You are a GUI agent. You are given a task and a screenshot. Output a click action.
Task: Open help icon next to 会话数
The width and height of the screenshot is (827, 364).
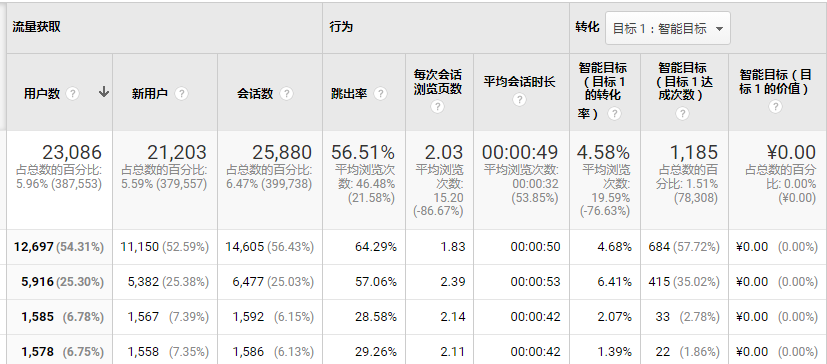click(286, 94)
